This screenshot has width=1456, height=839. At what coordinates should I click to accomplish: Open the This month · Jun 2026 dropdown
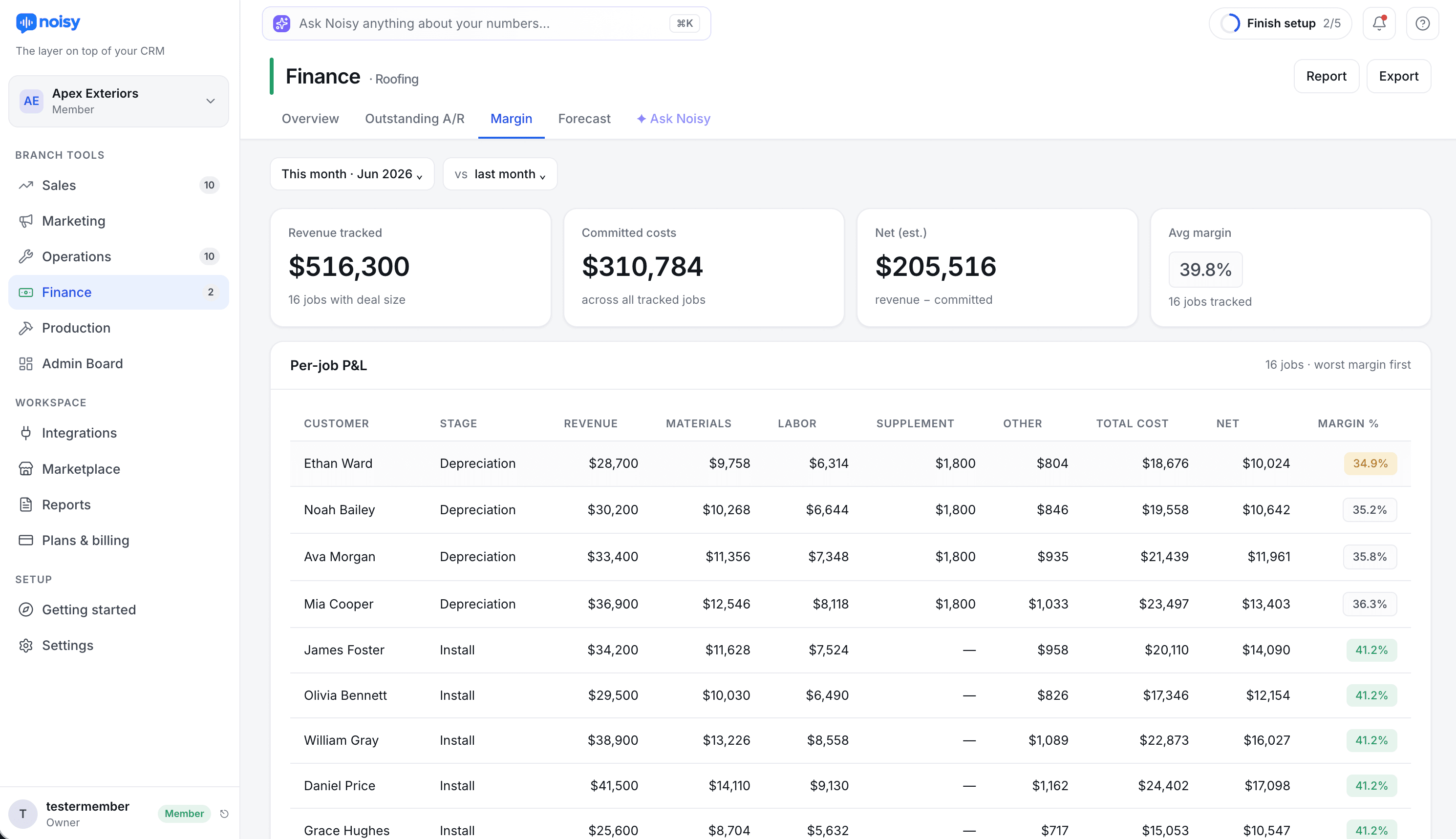pos(352,174)
